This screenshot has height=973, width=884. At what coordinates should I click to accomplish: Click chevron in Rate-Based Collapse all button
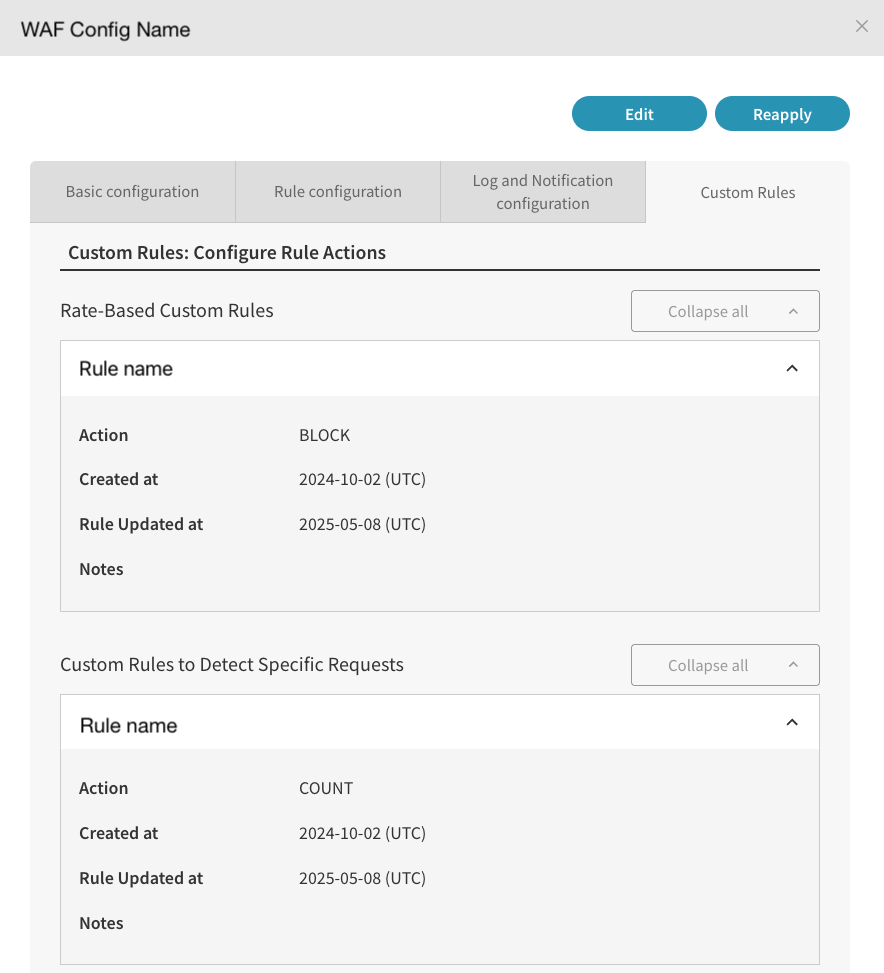point(793,311)
